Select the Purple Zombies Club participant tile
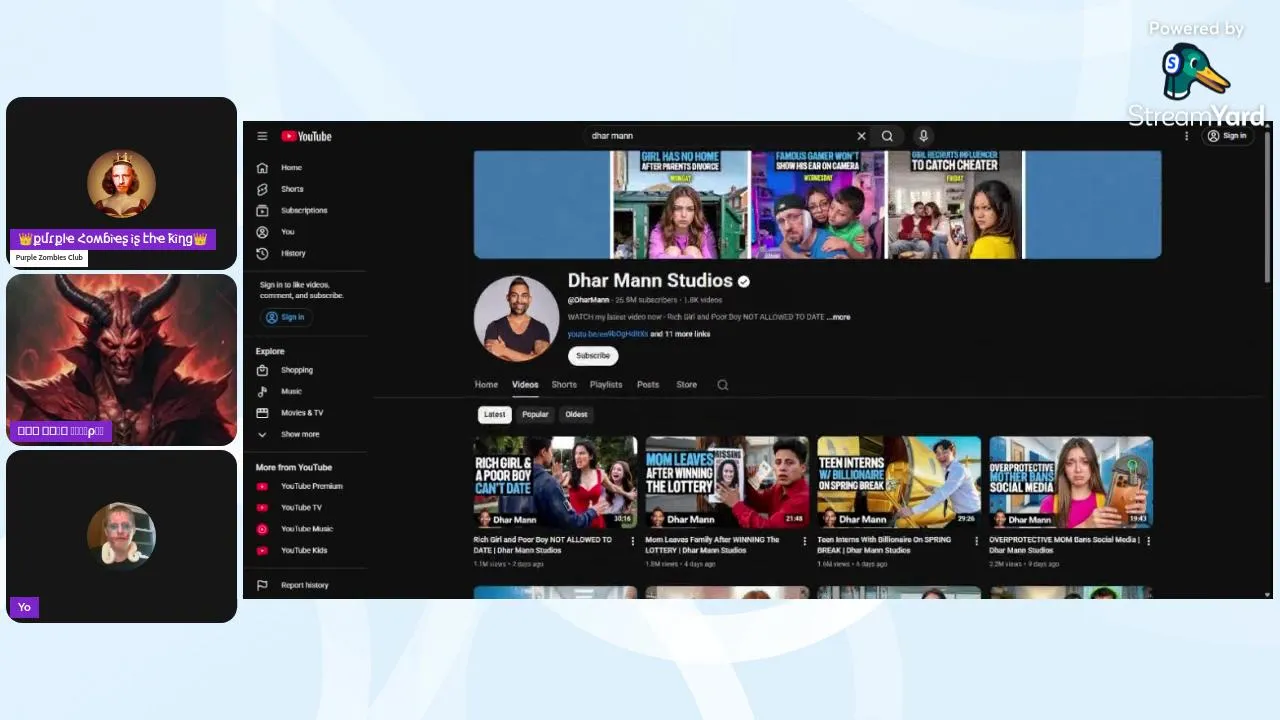Screen dimensions: 1280x720 [121, 183]
